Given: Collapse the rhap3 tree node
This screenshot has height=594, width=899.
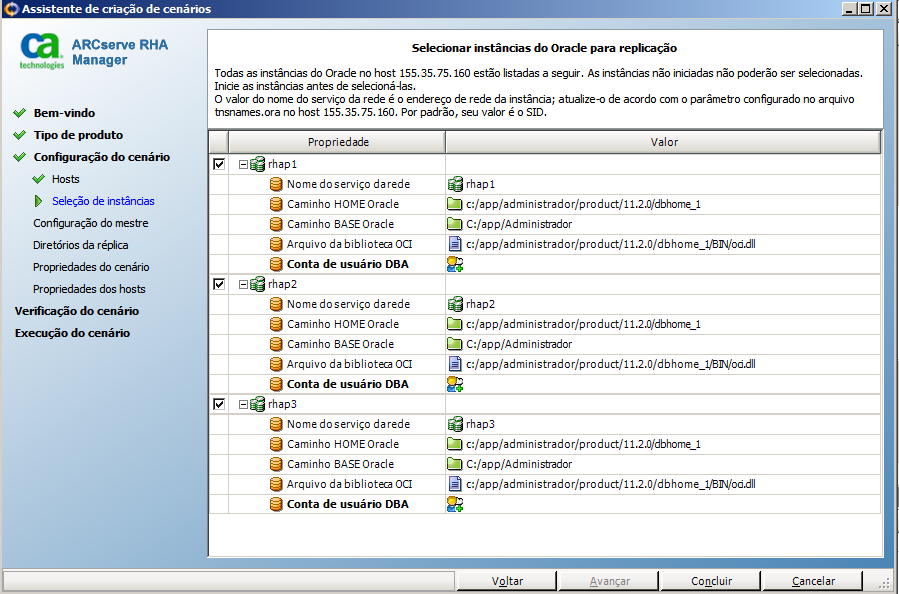Looking at the screenshot, I should tap(243, 404).
